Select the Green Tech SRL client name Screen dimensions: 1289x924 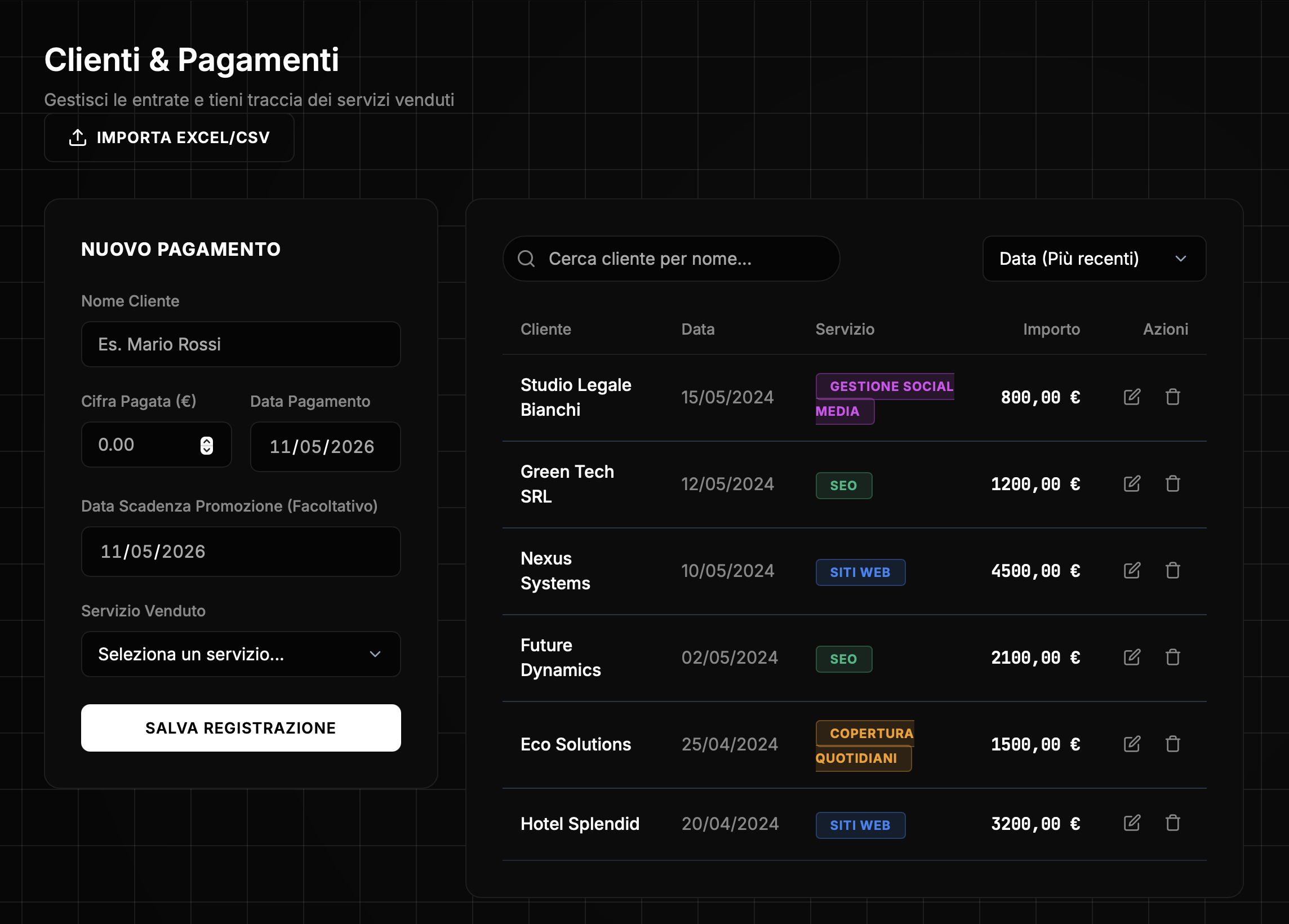[x=567, y=484]
